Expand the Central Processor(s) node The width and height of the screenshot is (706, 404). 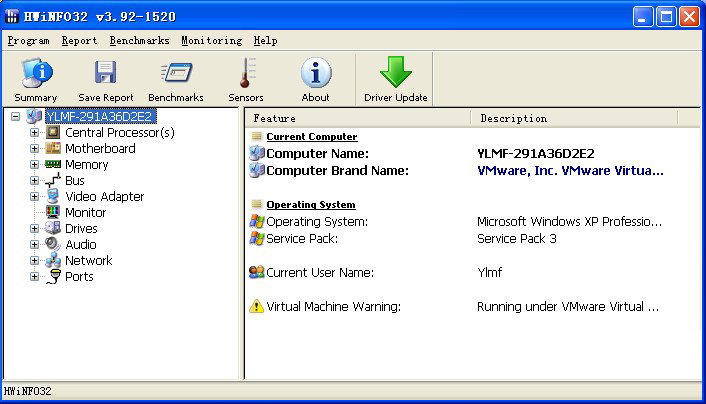[34, 133]
